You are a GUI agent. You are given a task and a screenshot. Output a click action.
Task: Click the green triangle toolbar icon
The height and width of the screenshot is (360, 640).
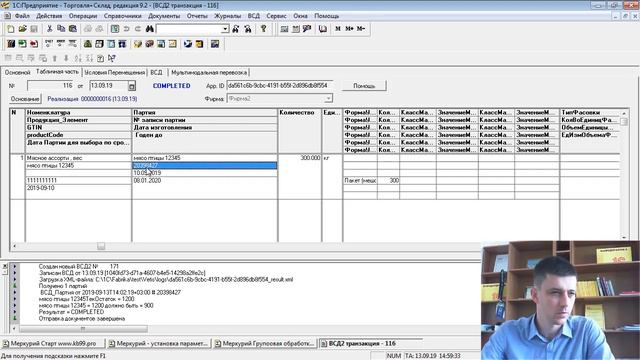click(88, 44)
